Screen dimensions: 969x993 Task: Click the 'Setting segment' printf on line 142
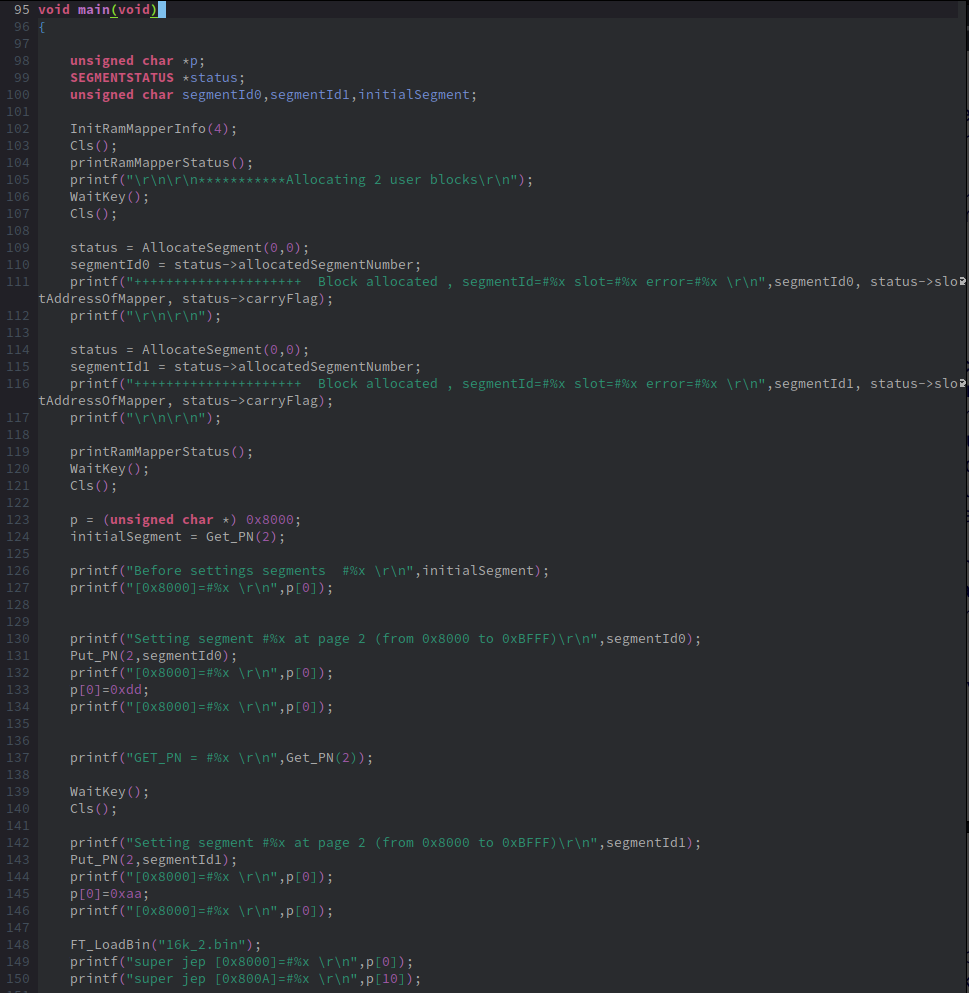coord(386,843)
